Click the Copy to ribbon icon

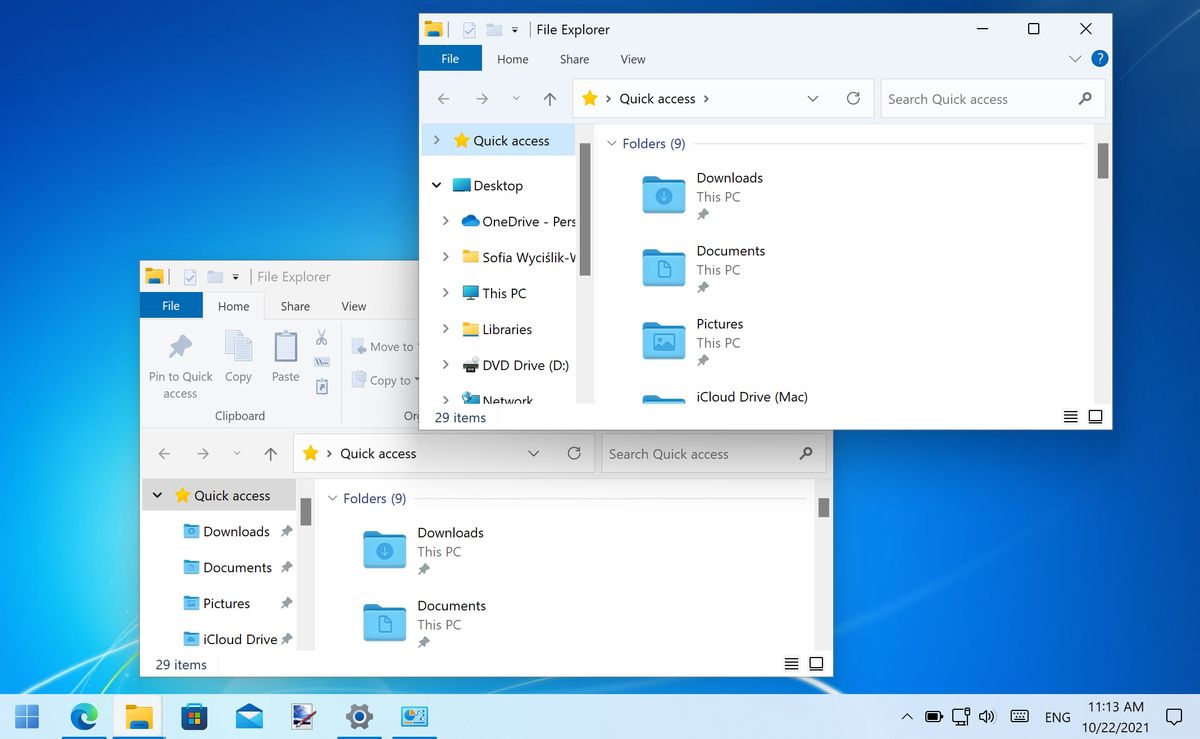click(x=360, y=380)
